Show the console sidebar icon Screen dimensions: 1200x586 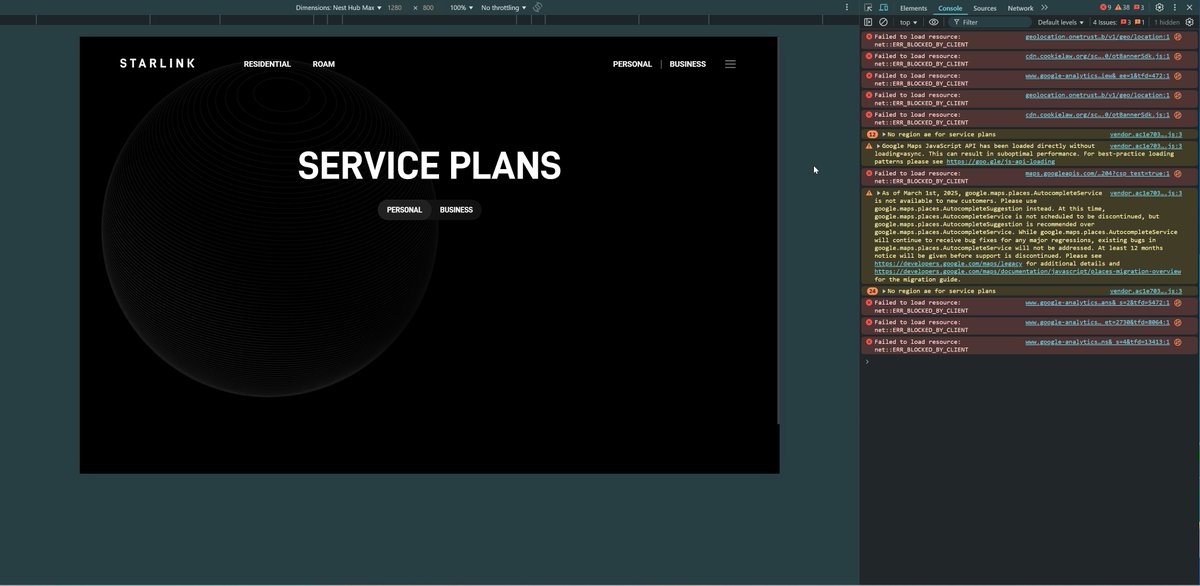point(868,22)
